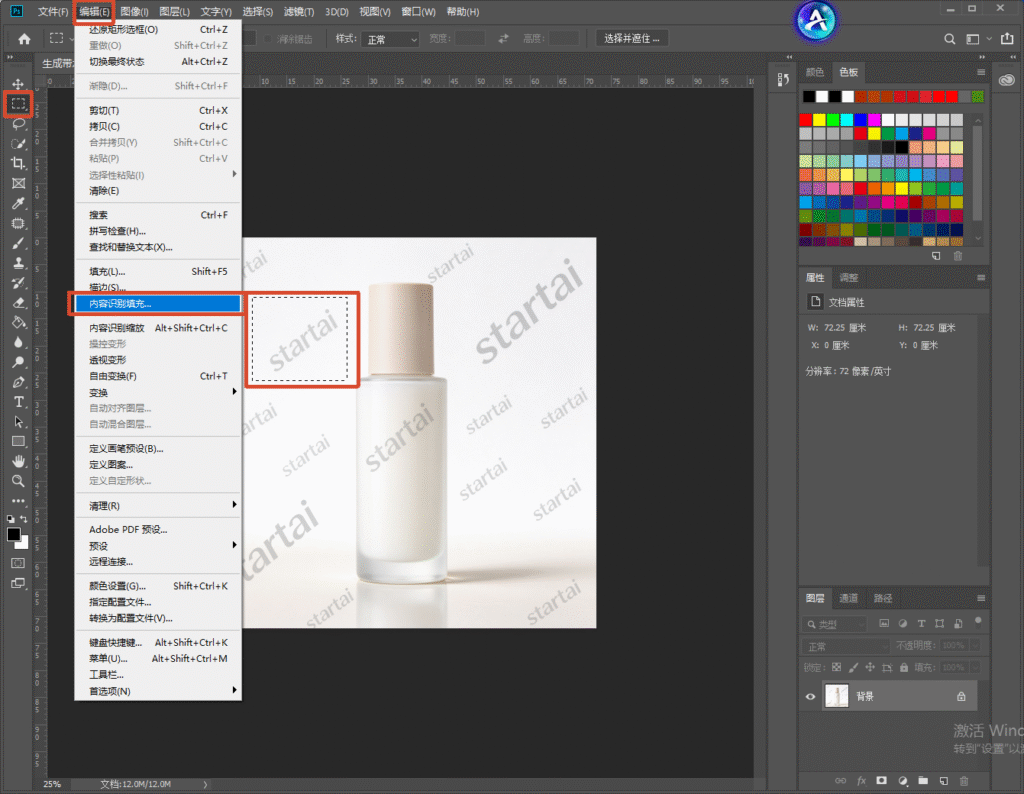Image resolution: width=1024 pixels, height=794 pixels.
Task: Toggle the type layer filter icon
Action: [x=921, y=624]
